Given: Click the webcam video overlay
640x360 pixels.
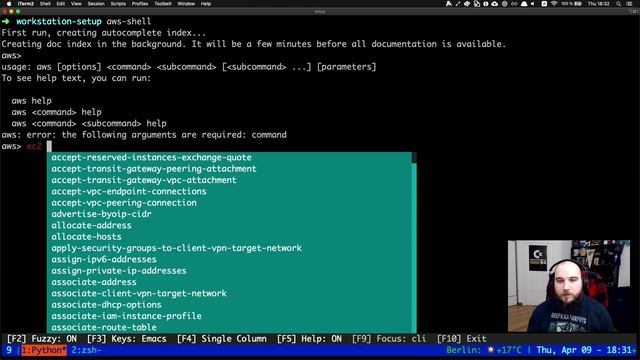Looking at the screenshot, I should click(569, 286).
